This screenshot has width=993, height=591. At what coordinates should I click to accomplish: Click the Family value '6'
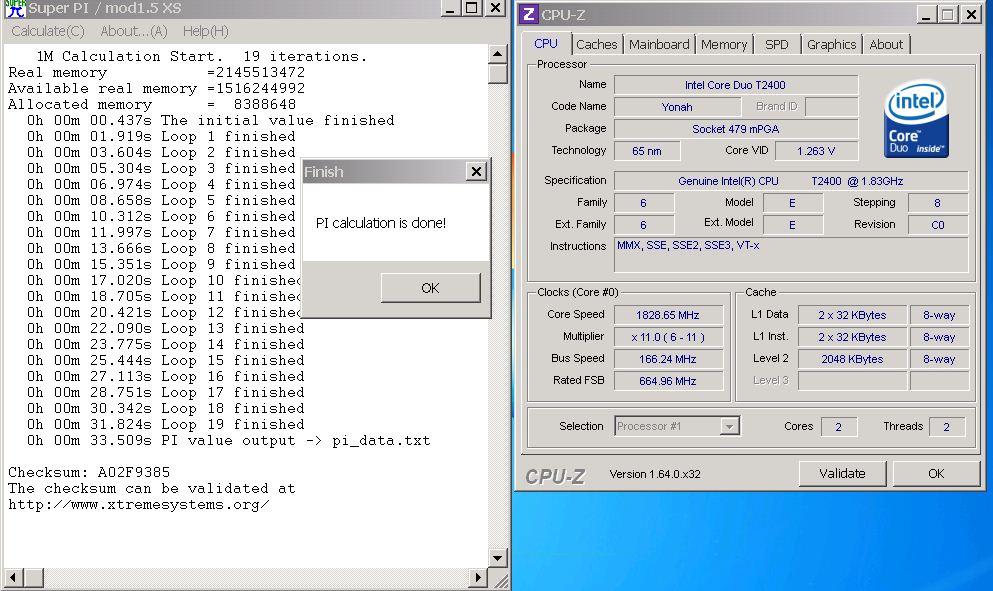643,203
